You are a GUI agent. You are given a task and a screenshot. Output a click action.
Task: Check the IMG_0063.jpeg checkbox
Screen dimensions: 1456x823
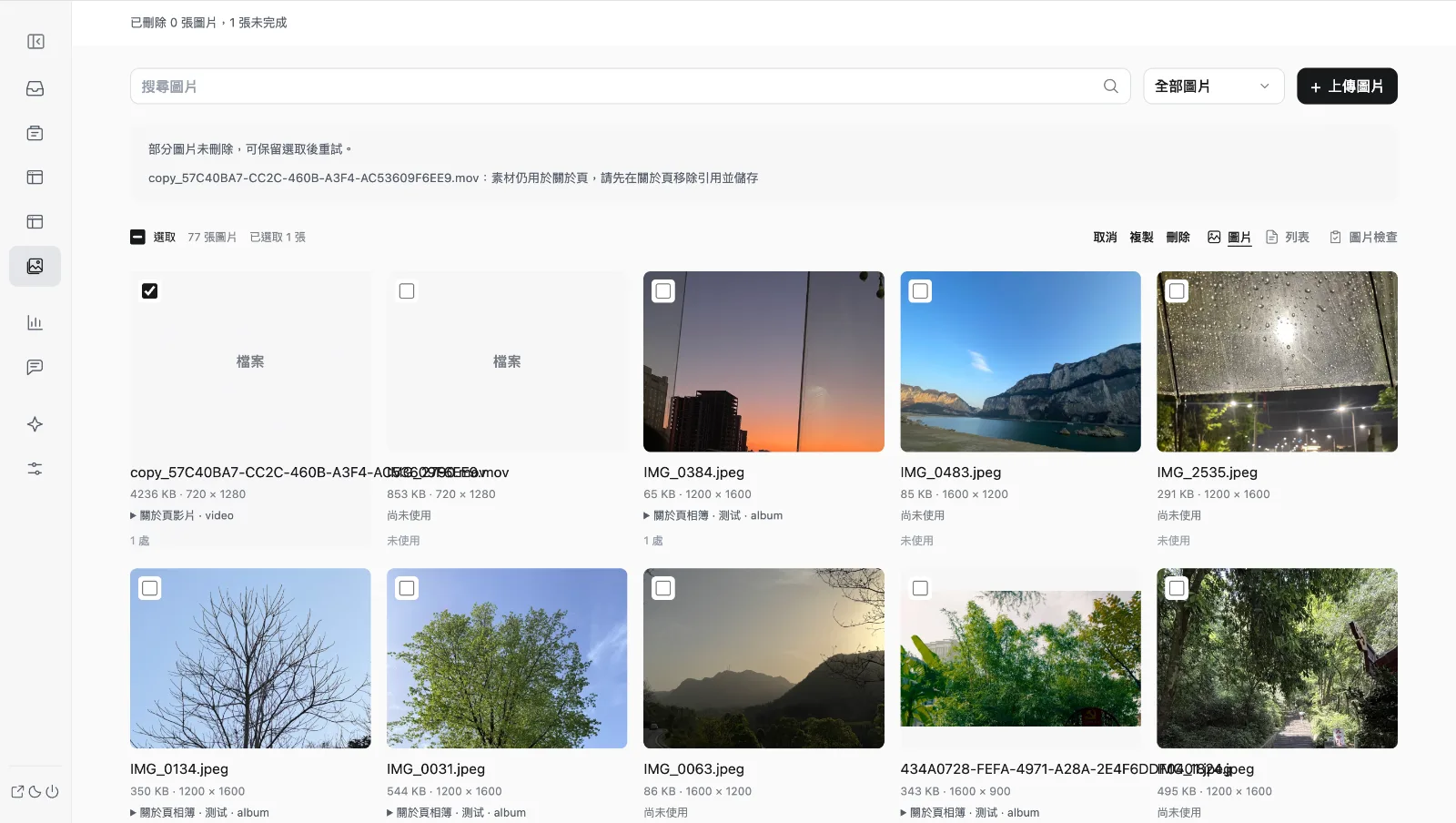pos(663,588)
